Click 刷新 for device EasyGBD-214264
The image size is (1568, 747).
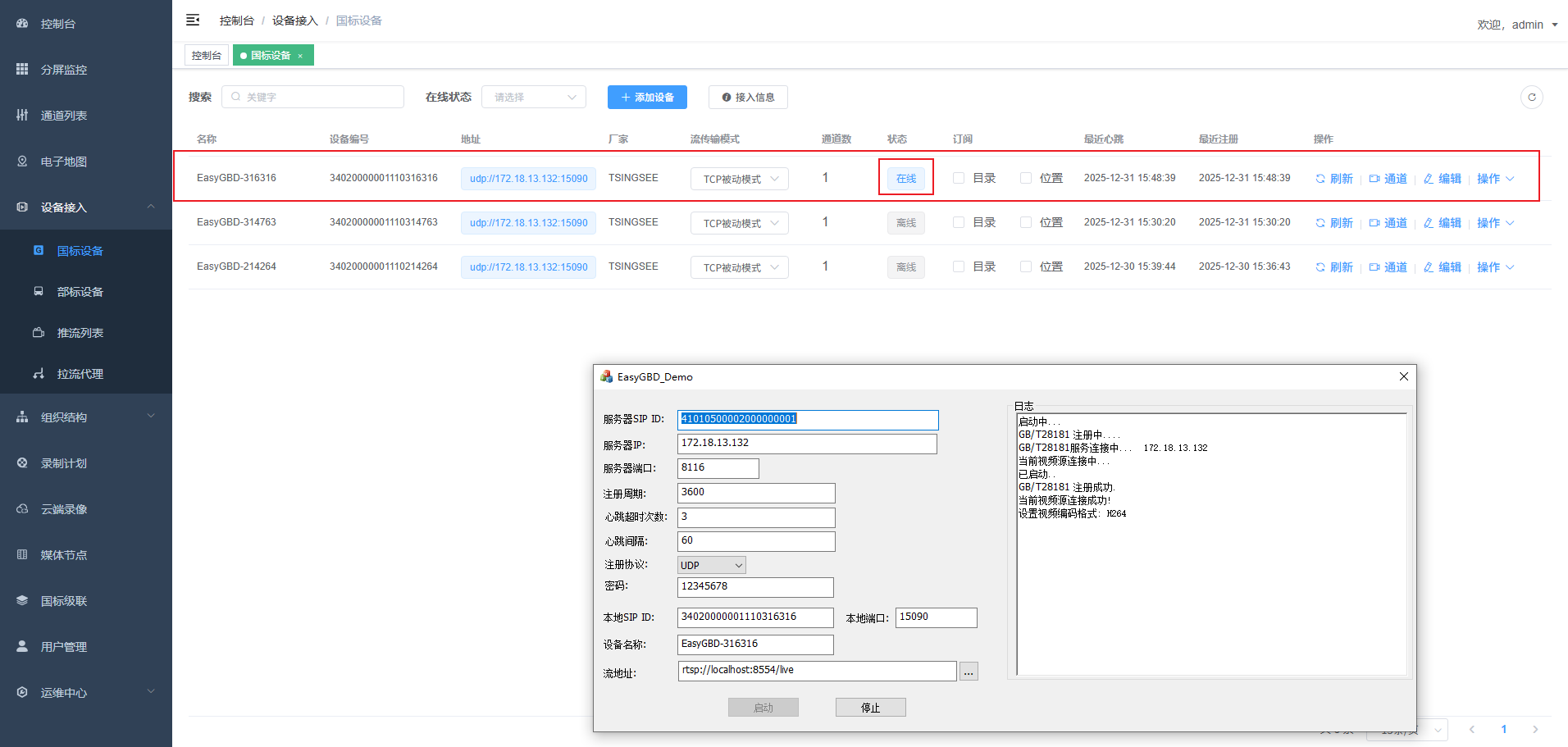1334,267
